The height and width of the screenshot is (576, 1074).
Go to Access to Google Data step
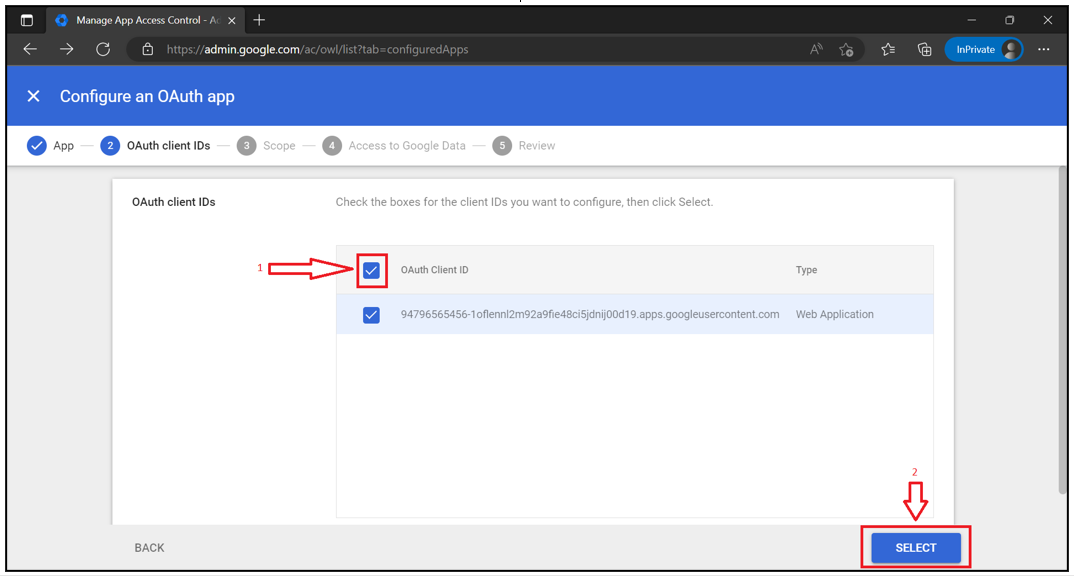(x=394, y=146)
